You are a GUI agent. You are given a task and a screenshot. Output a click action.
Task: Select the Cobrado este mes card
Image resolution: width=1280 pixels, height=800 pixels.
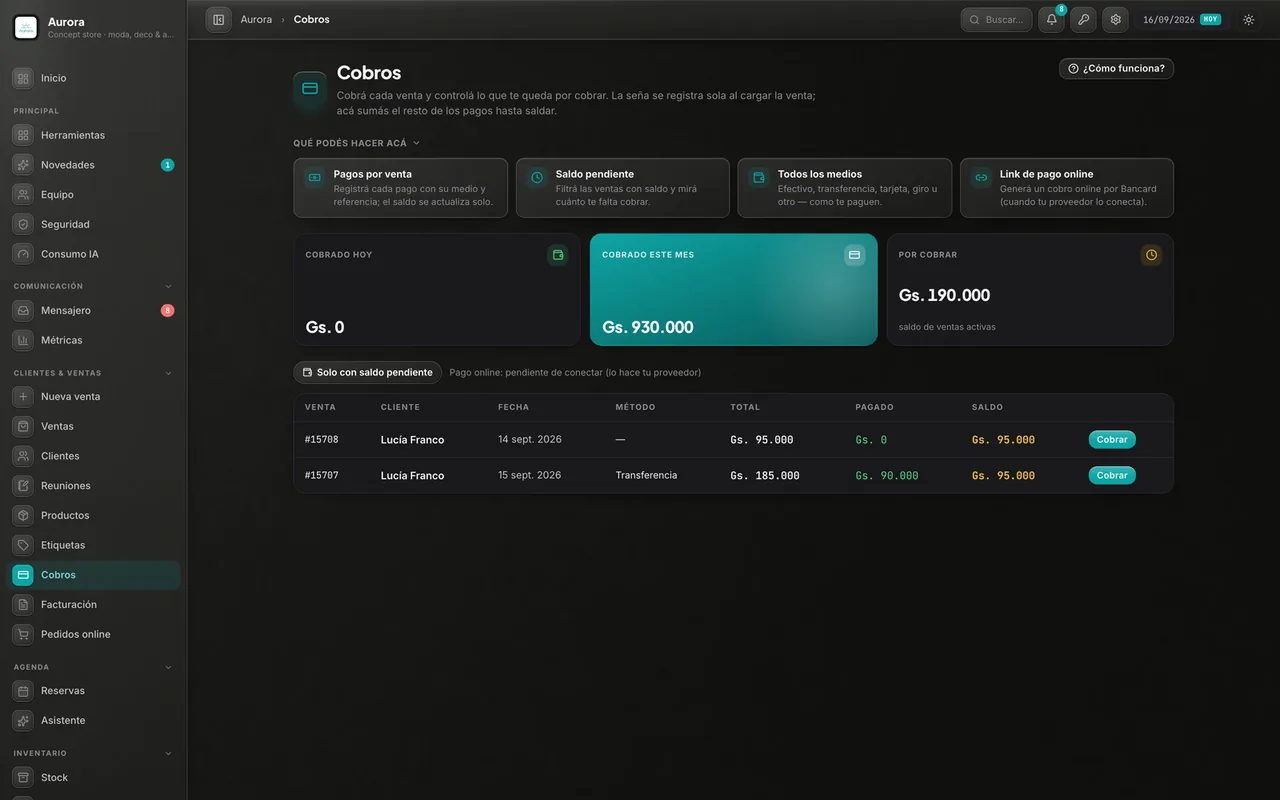click(x=734, y=290)
